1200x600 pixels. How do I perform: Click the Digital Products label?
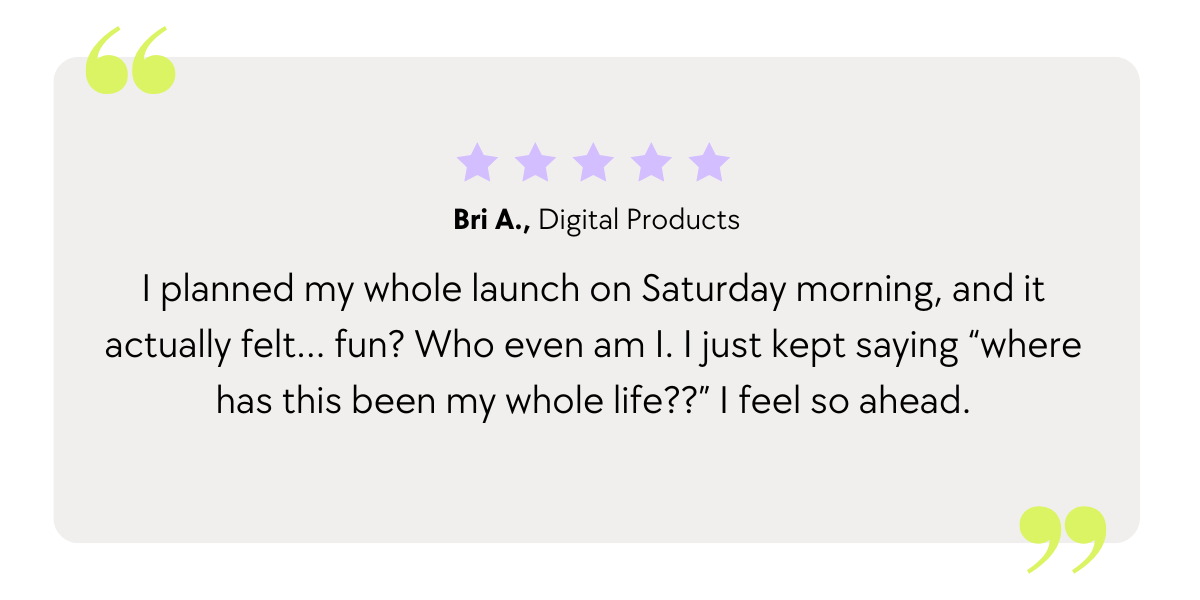click(640, 221)
